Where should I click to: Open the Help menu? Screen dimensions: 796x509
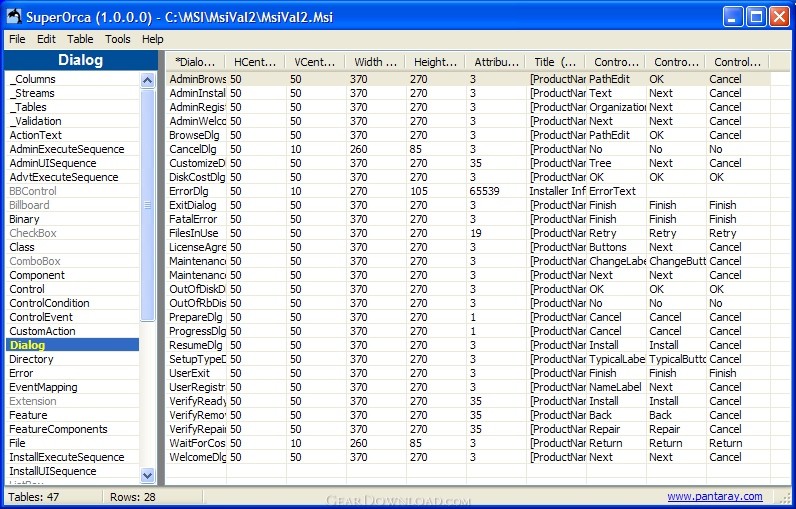tap(152, 39)
